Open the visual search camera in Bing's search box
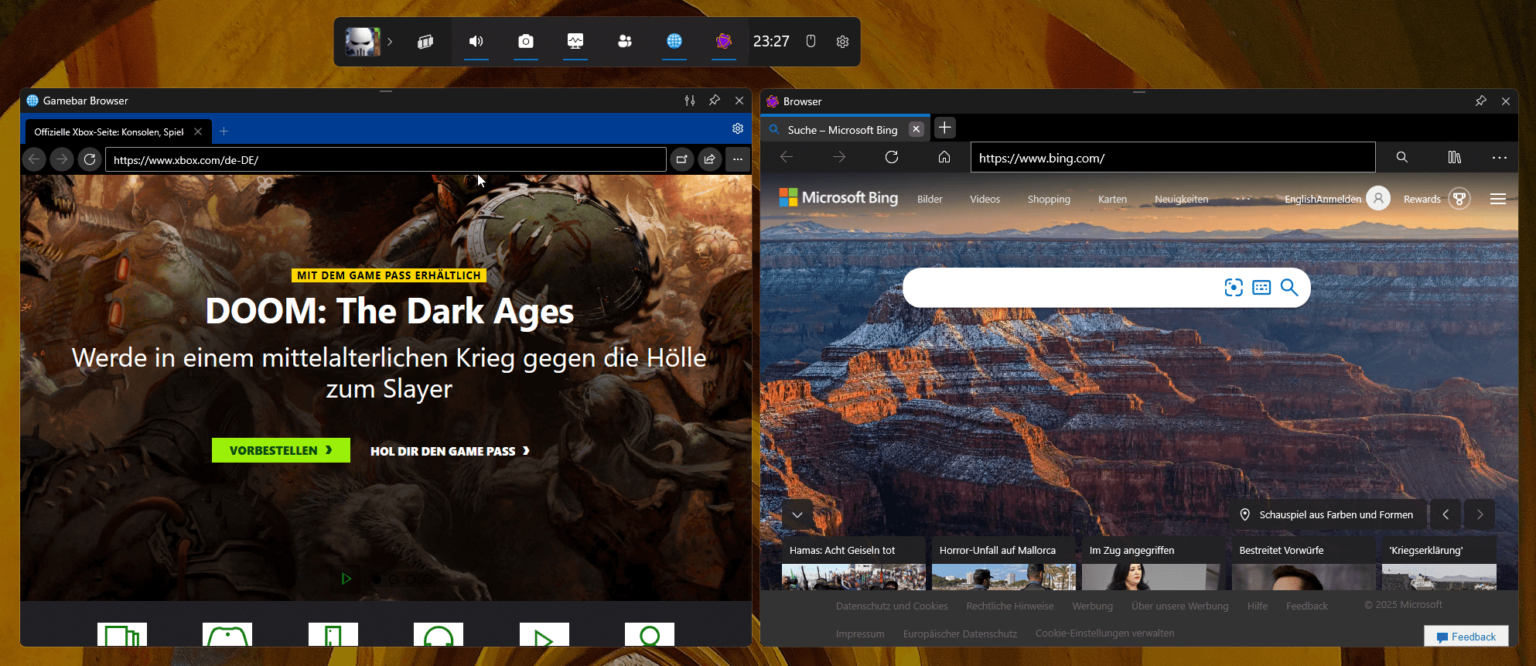This screenshot has width=1536, height=666. pyautogui.click(x=1233, y=287)
